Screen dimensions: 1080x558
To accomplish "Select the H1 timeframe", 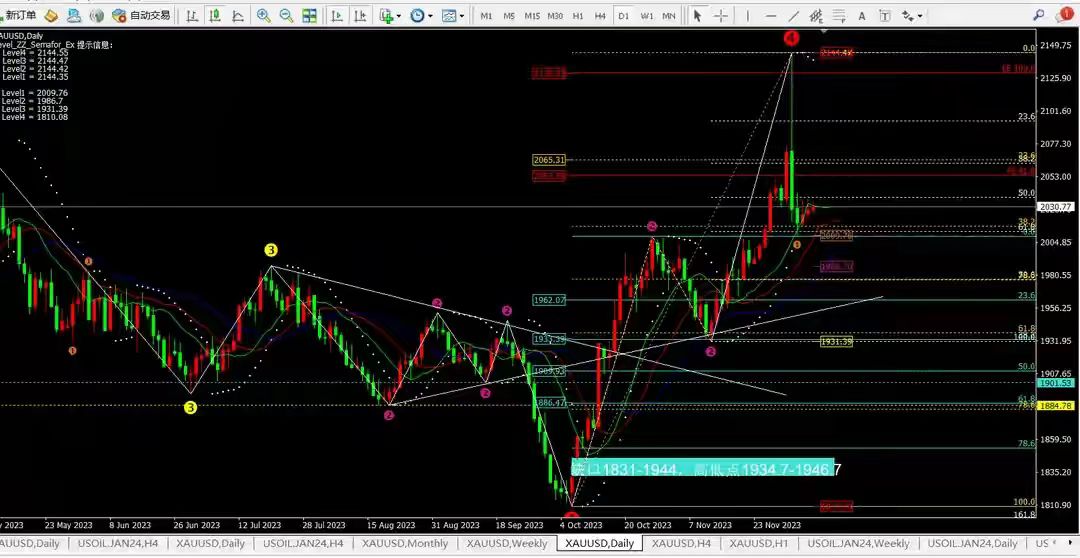I will (578, 16).
